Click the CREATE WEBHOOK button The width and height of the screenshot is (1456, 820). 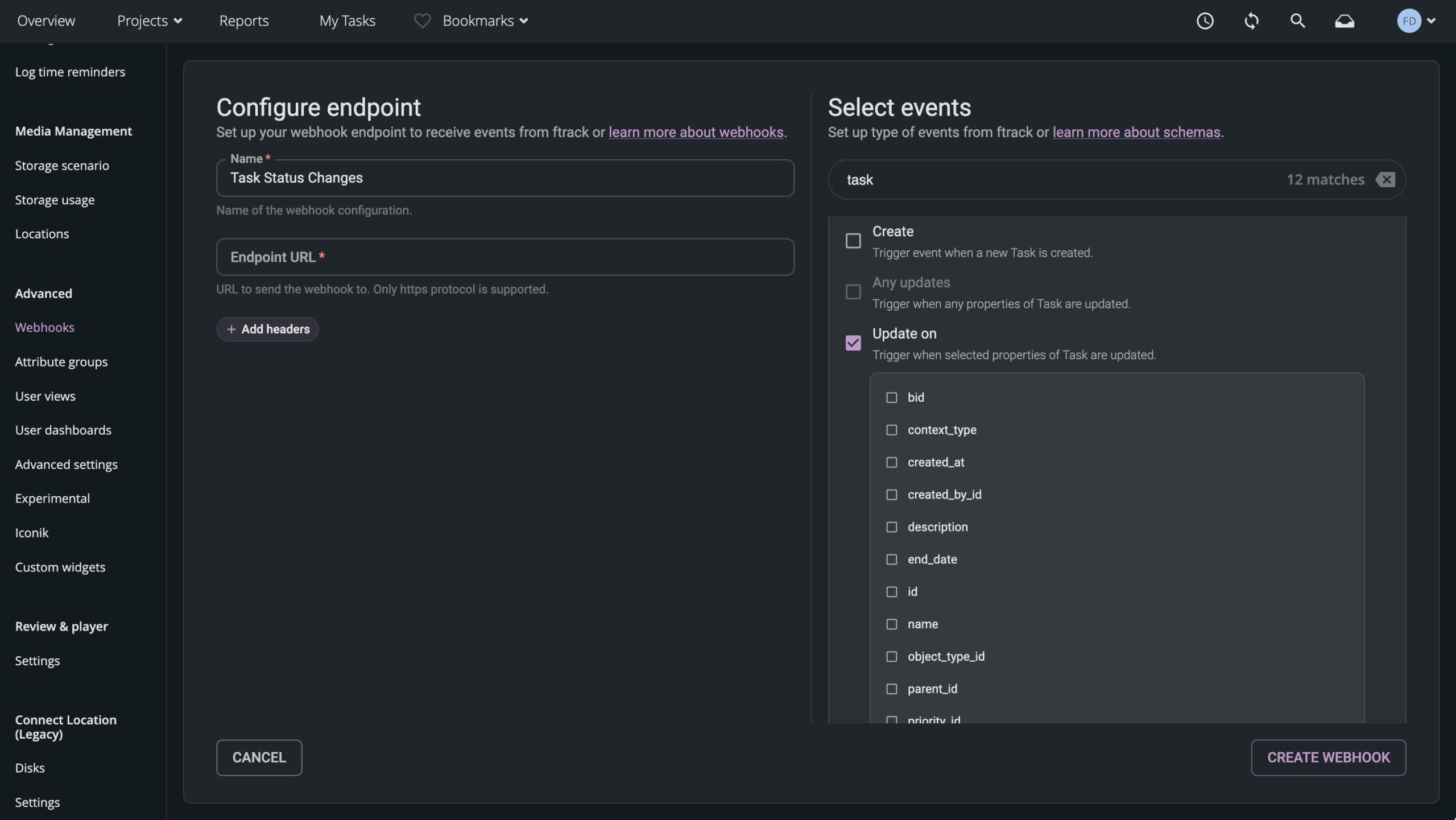pos(1329,757)
